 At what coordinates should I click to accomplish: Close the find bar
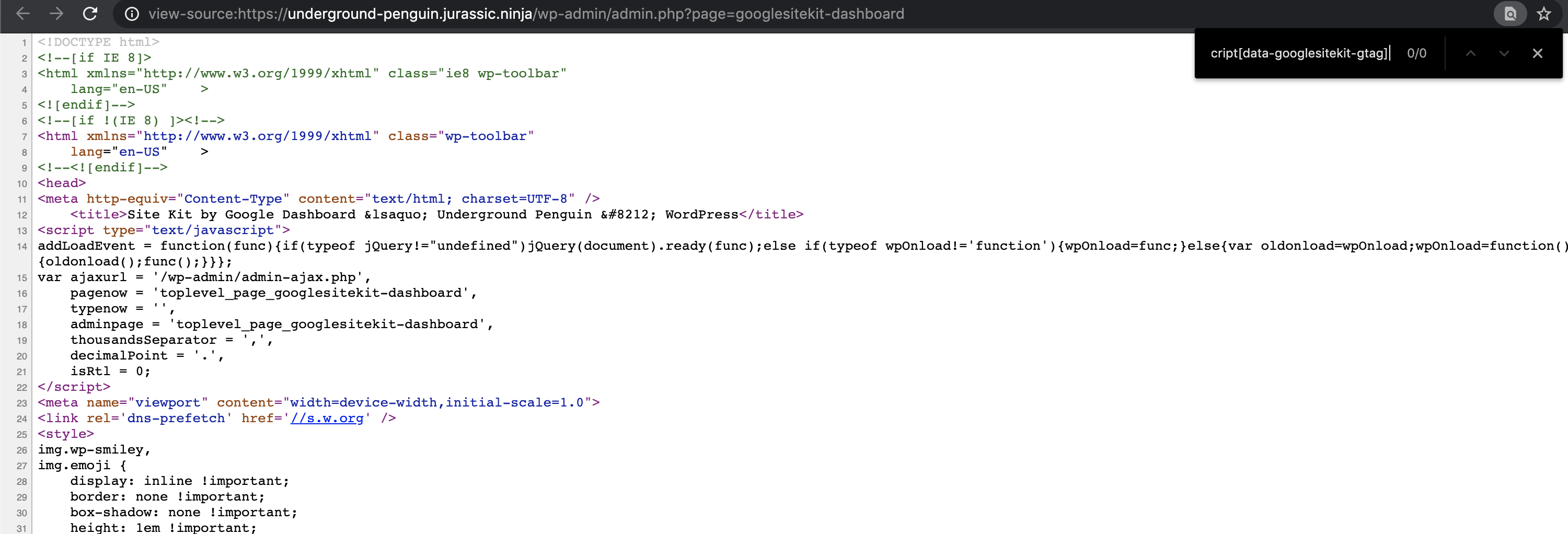1538,53
